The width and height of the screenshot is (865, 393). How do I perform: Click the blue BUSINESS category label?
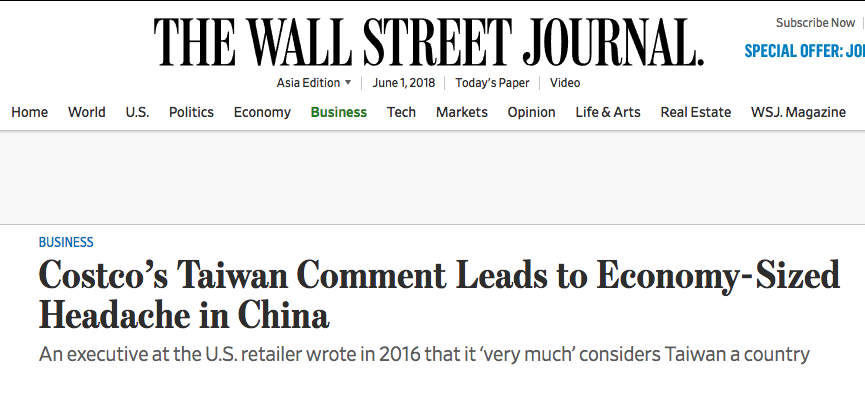(66, 242)
